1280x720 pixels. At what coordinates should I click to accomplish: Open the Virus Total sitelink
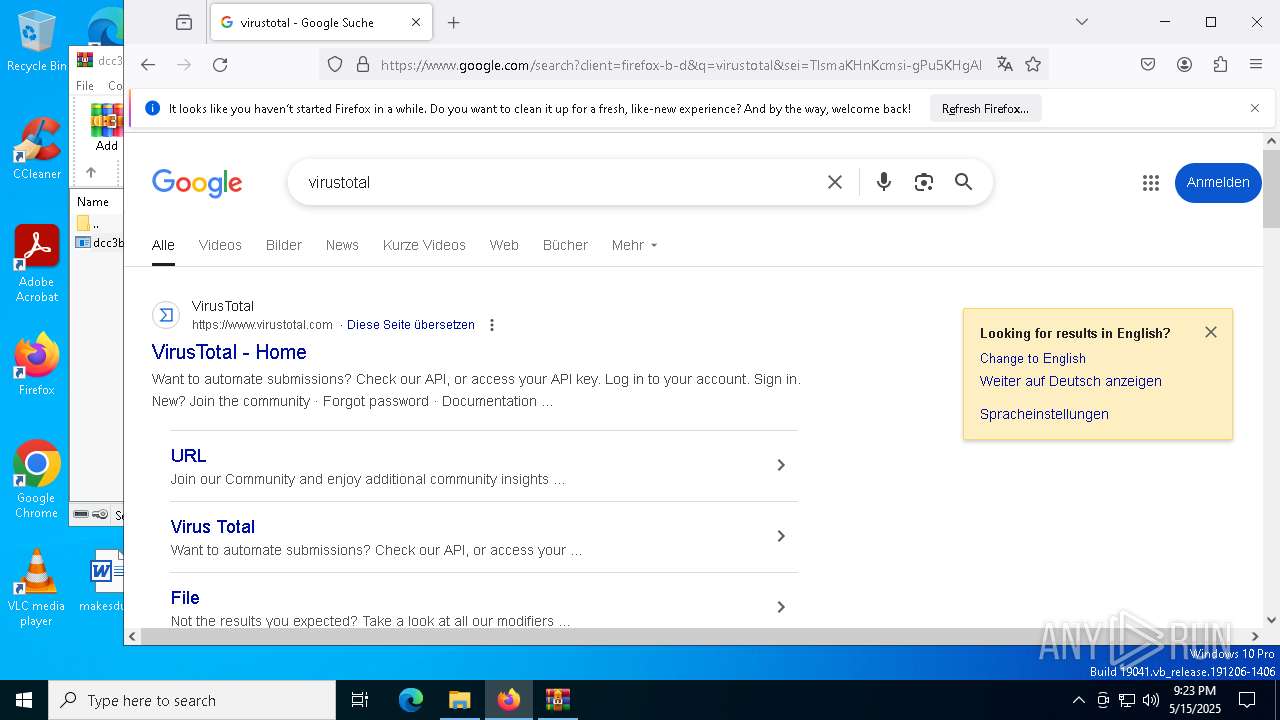pyautogui.click(x=213, y=527)
